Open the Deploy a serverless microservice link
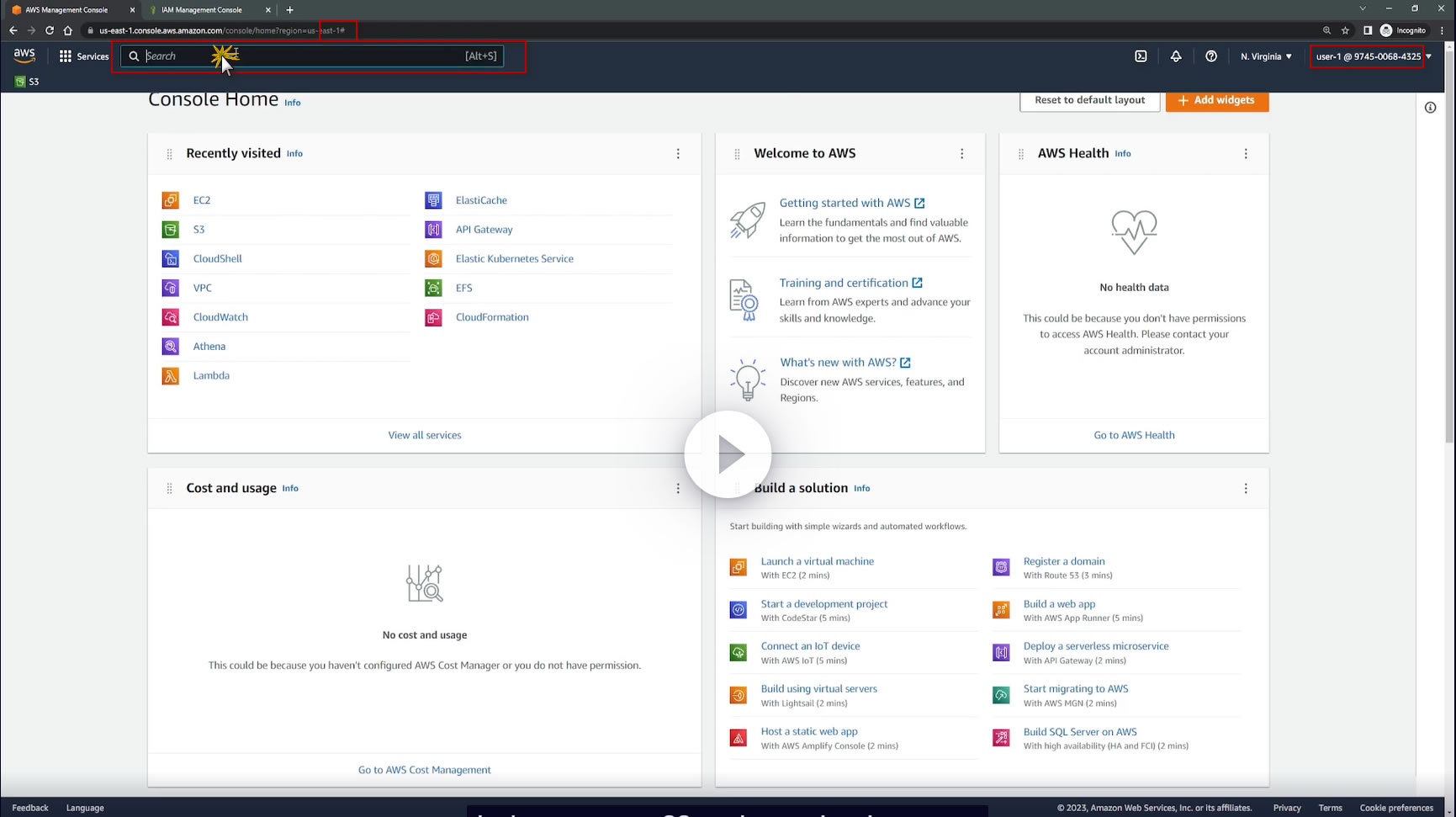 coord(1096,646)
